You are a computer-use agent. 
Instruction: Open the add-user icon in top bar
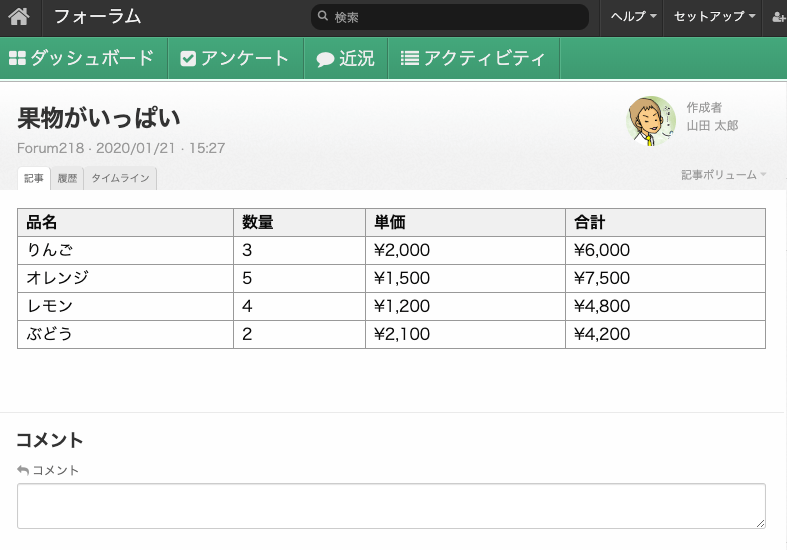point(778,17)
